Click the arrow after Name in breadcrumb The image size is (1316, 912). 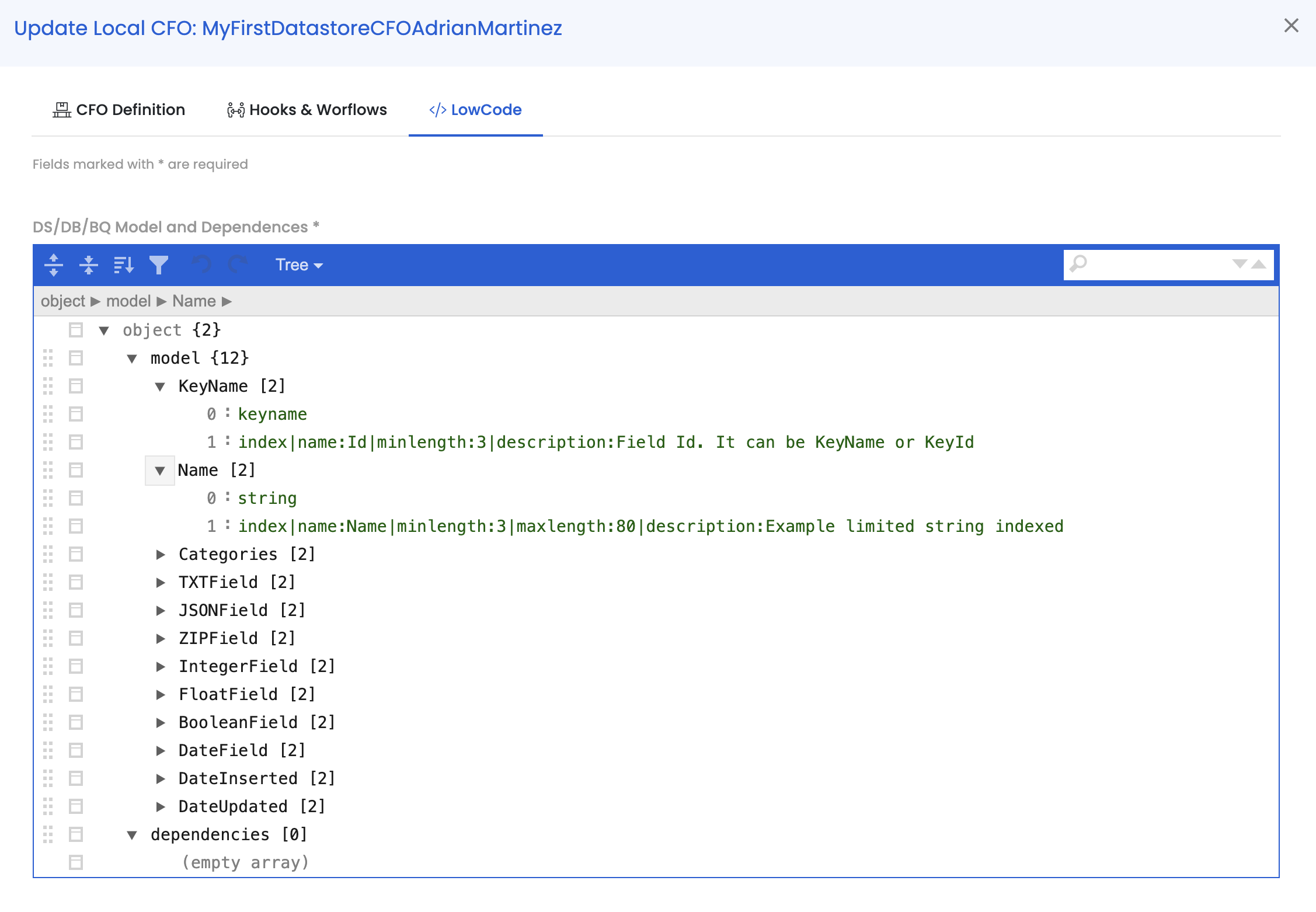(227, 301)
